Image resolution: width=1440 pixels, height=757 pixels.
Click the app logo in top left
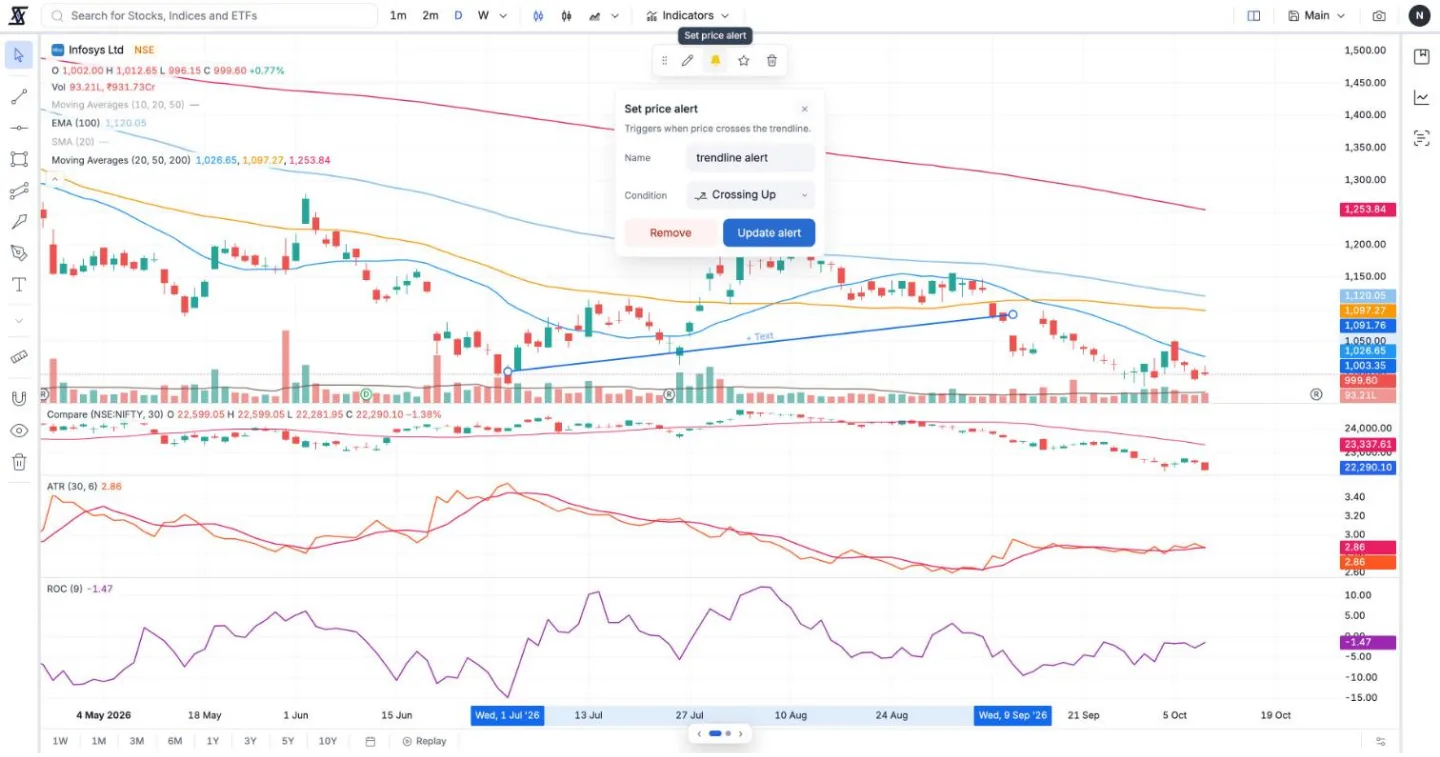(x=18, y=16)
